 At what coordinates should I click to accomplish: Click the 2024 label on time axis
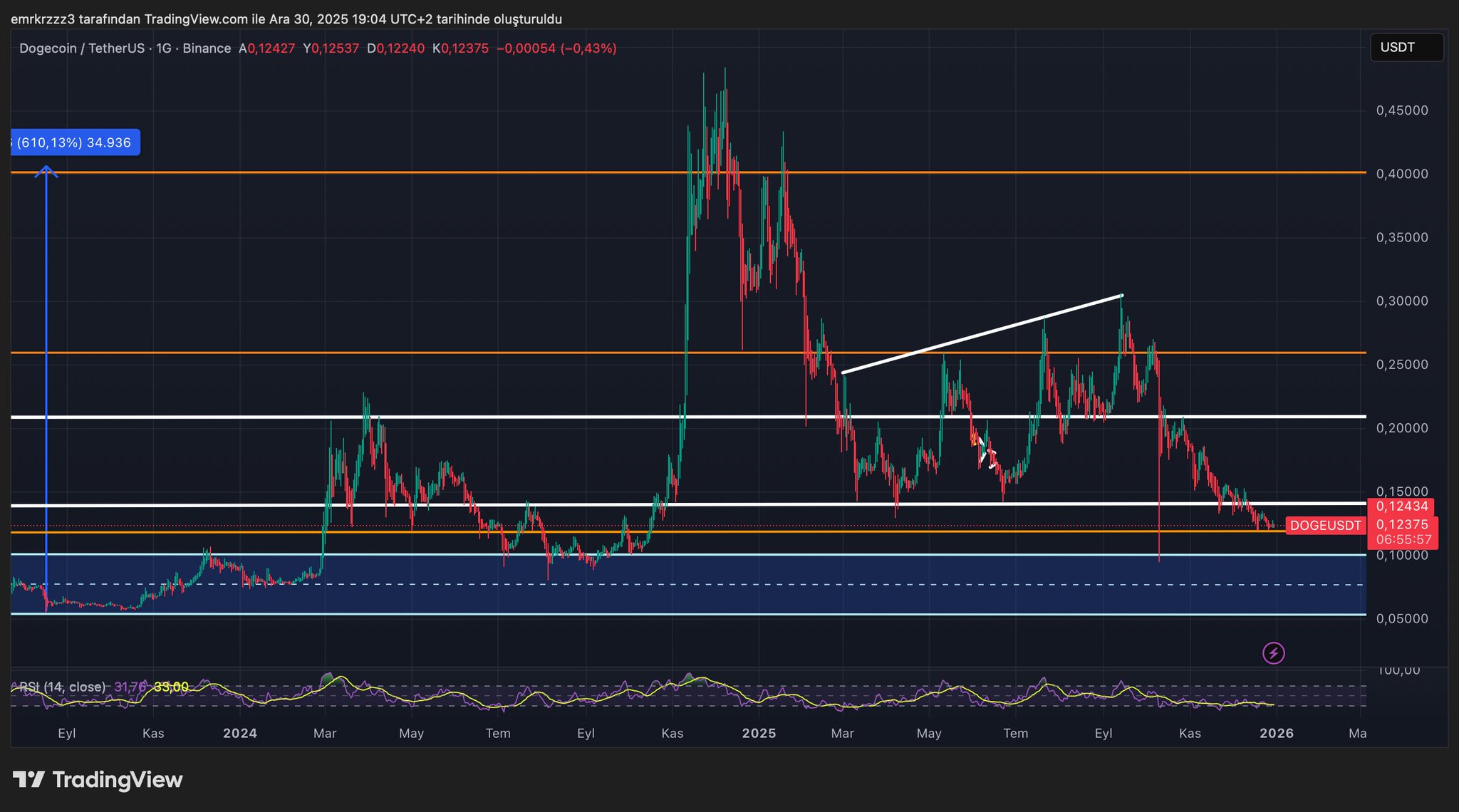(x=239, y=733)
